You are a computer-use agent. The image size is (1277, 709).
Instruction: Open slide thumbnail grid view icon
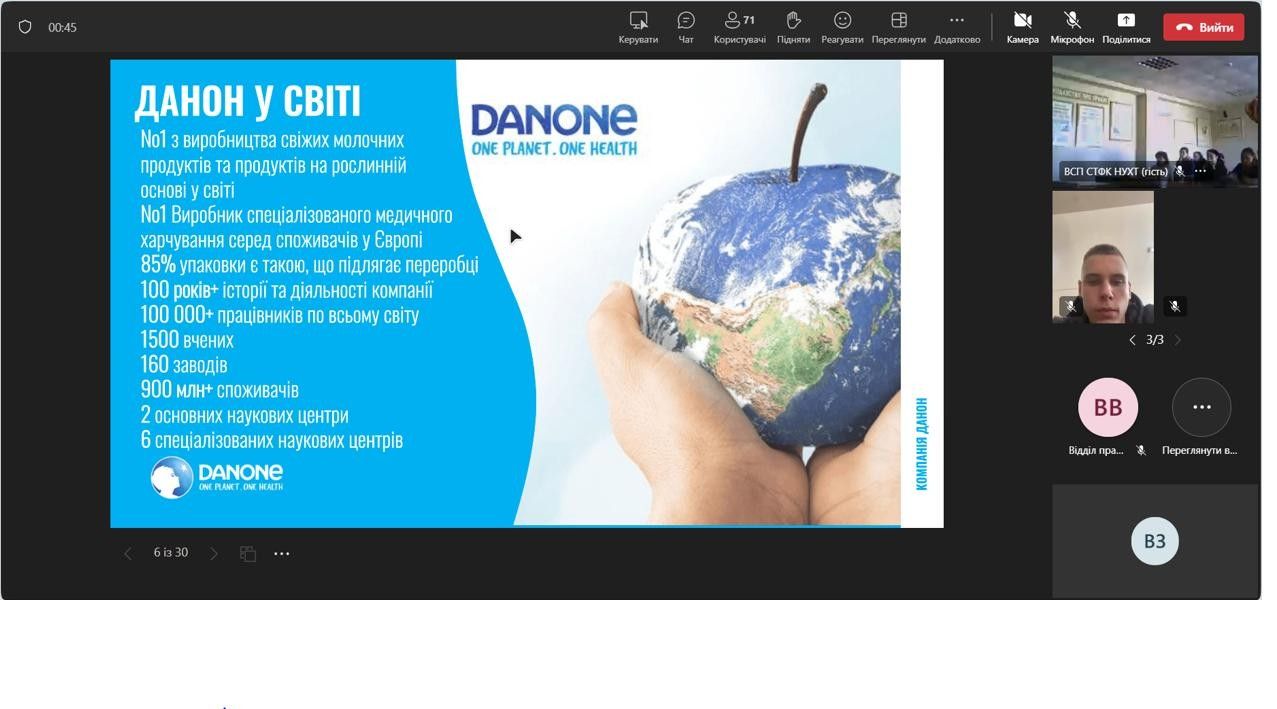click(x=248, y=553)
